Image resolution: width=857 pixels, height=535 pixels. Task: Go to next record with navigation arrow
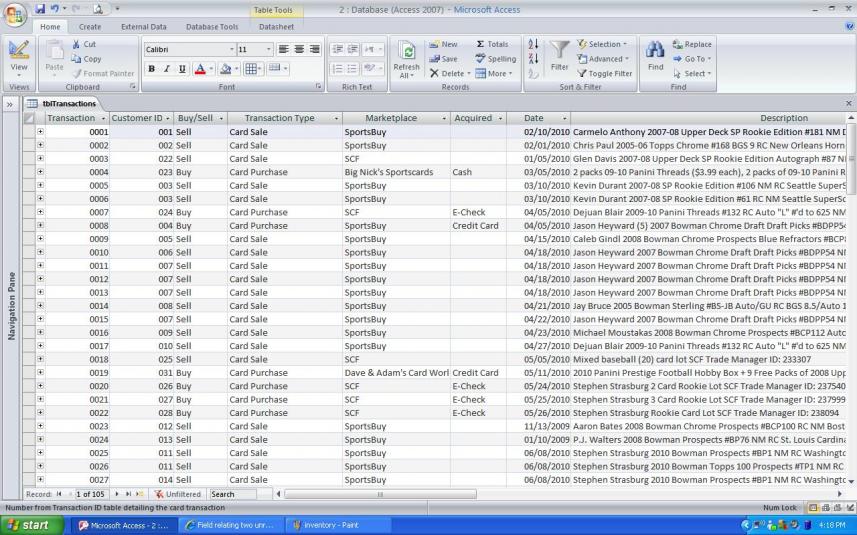tap(116, 494)
